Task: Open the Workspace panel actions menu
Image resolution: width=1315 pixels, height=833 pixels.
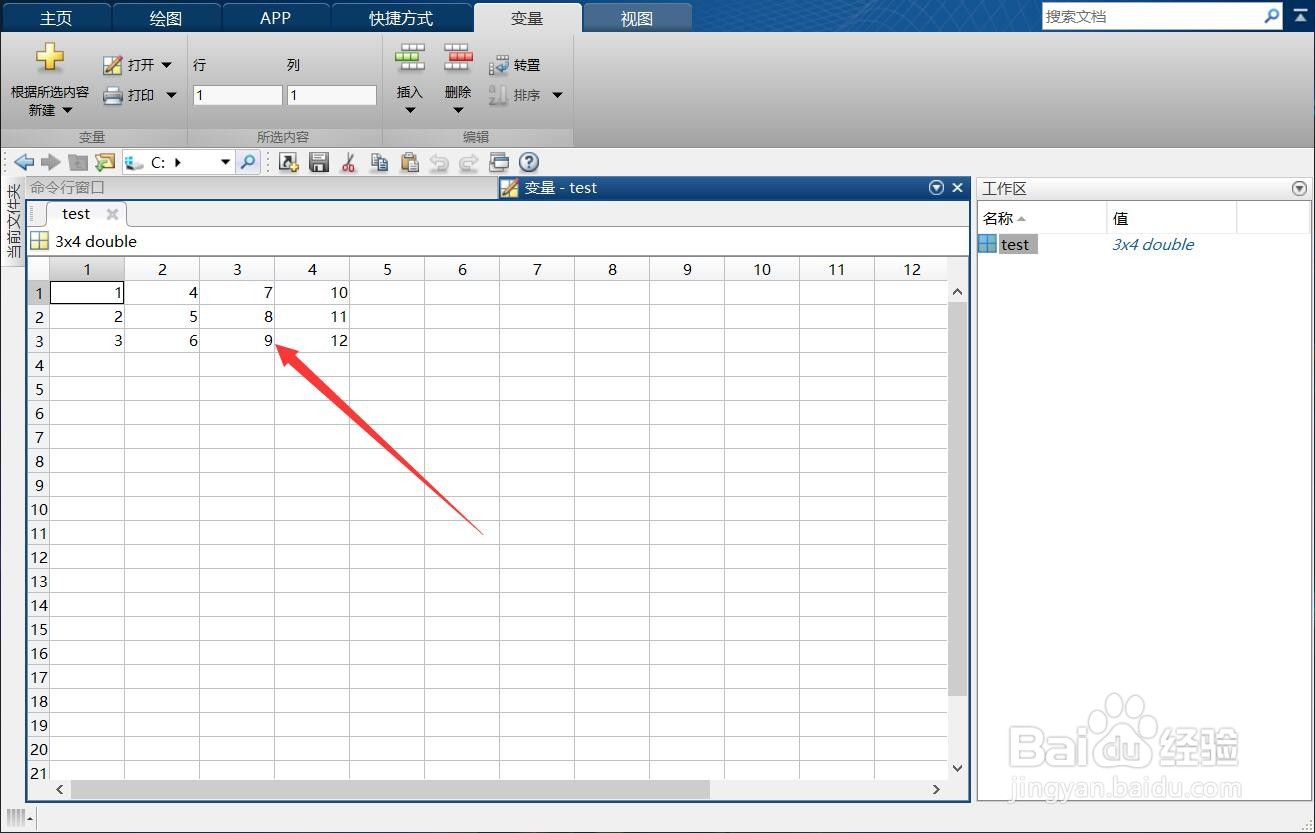Action: [x=1299, y=188]
